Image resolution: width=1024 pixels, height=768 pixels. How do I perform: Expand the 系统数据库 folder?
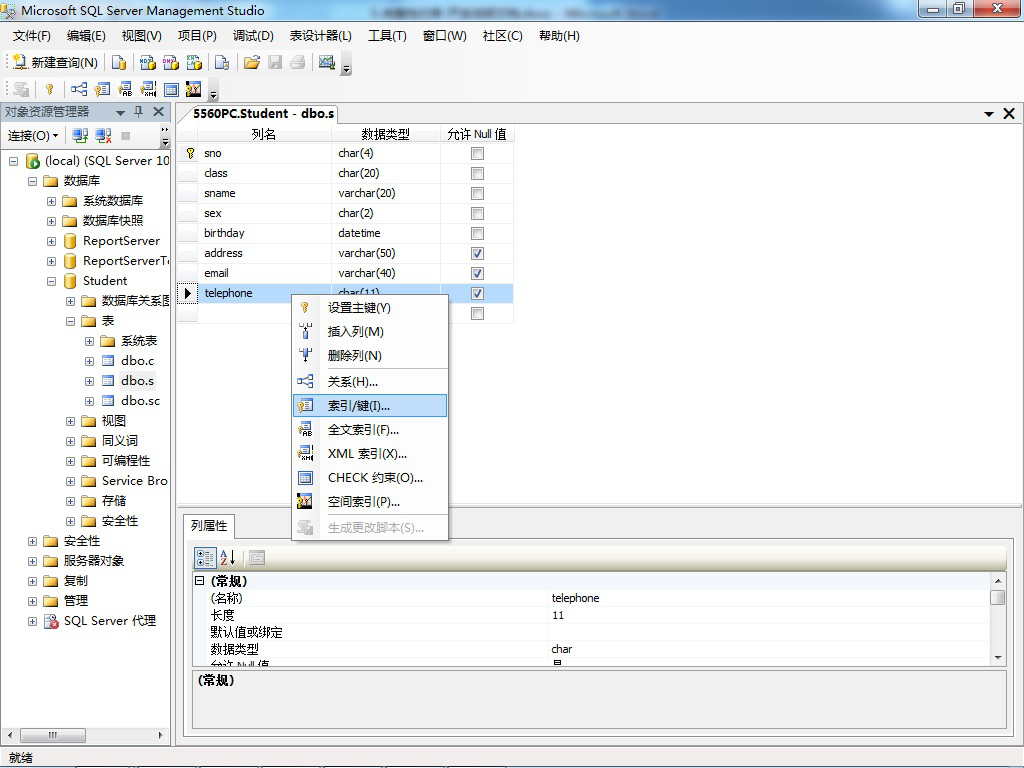[52, 201]
